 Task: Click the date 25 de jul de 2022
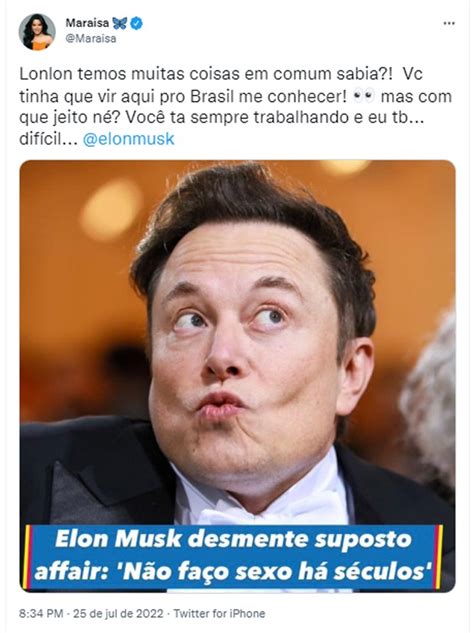pyautogui.click(x=118, y=614)
